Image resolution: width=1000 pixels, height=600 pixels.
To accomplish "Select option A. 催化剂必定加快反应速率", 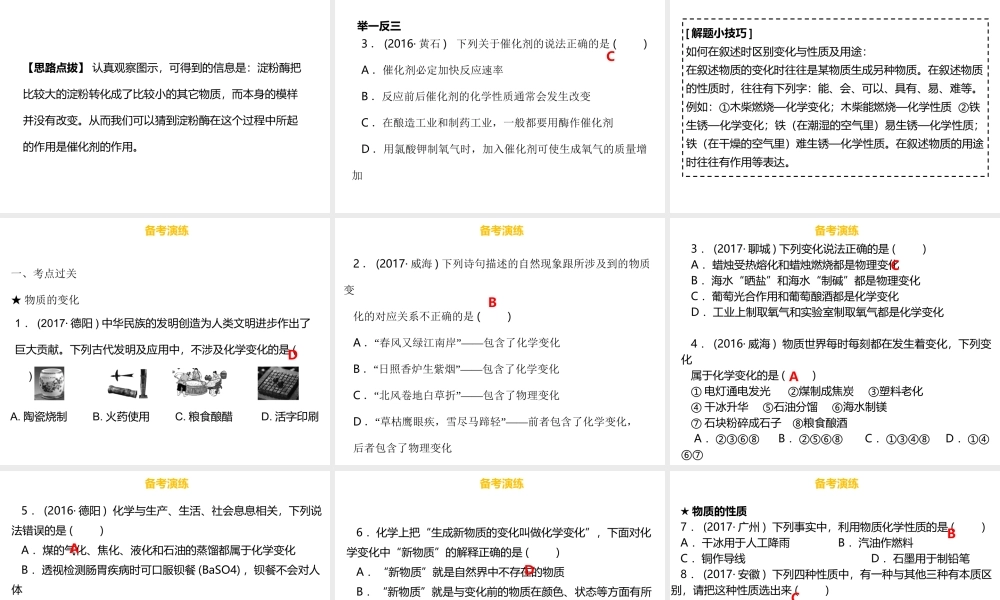I will (x=432, y=70).
